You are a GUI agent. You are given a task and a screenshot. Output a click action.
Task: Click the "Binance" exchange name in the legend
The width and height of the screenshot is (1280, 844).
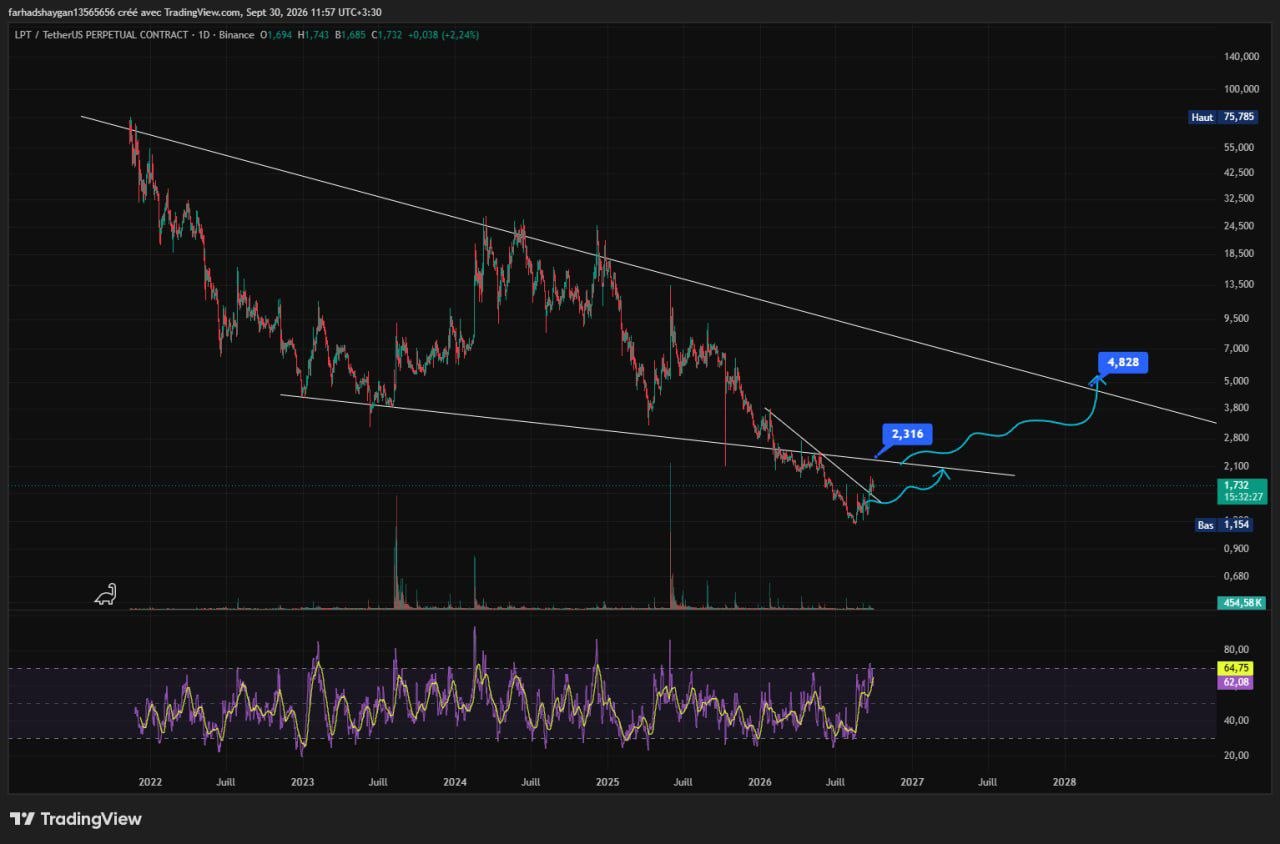coord(239,35)
